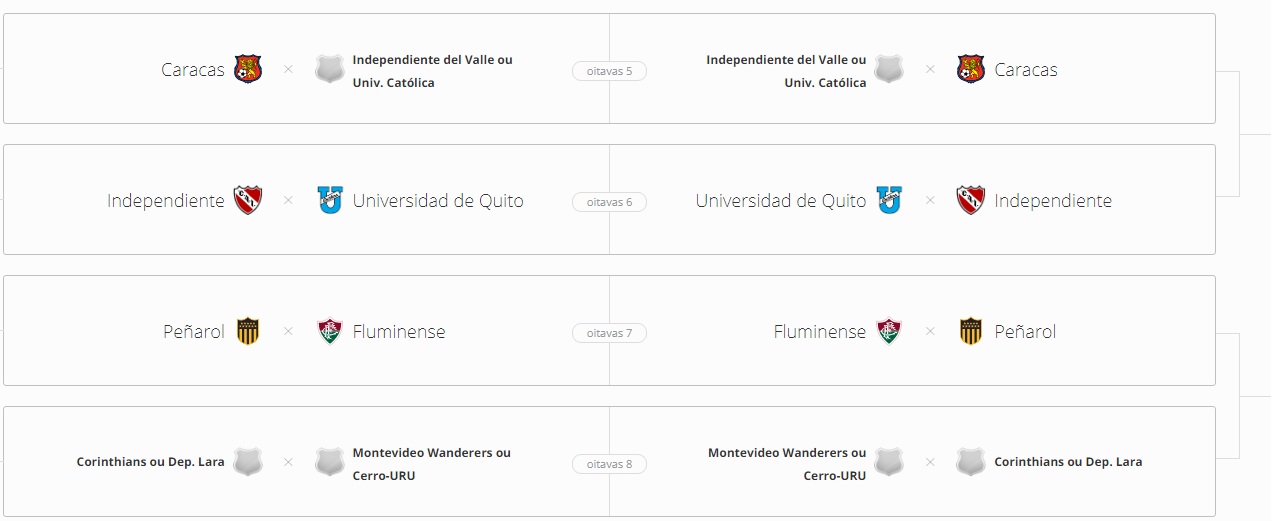1271x521 pixels.
Task: Click placeholder shield beside left Corinthians ou Dep. Lara
Action: click(x=248, y=462)
